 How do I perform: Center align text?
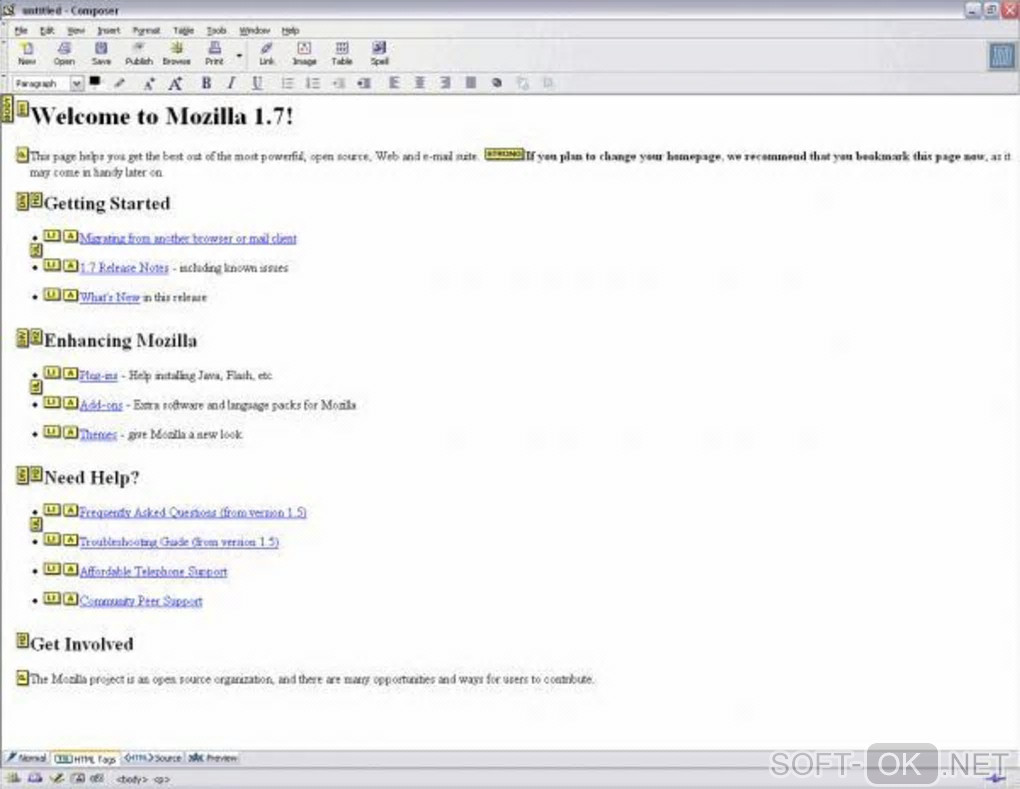(420, 83)
